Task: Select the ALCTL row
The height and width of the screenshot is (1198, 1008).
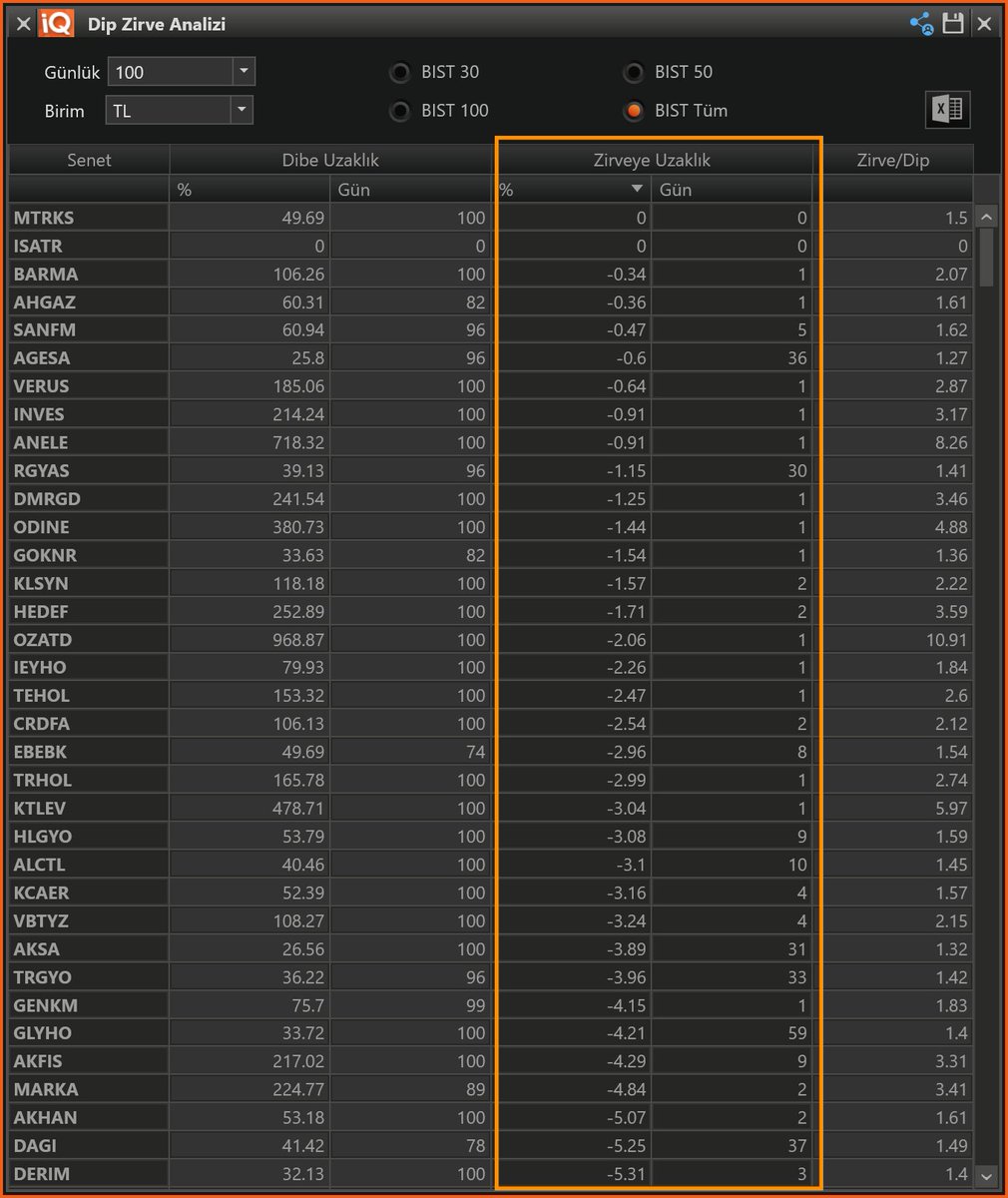Action: pos(491,865)
